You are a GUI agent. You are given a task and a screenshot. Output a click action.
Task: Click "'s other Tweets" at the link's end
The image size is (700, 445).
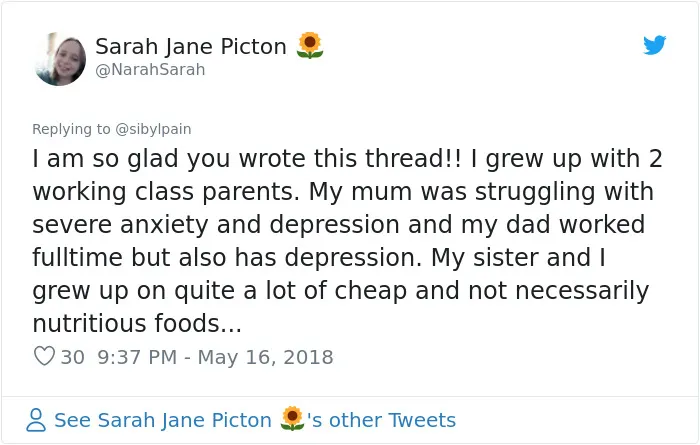(x=381, y=420)
